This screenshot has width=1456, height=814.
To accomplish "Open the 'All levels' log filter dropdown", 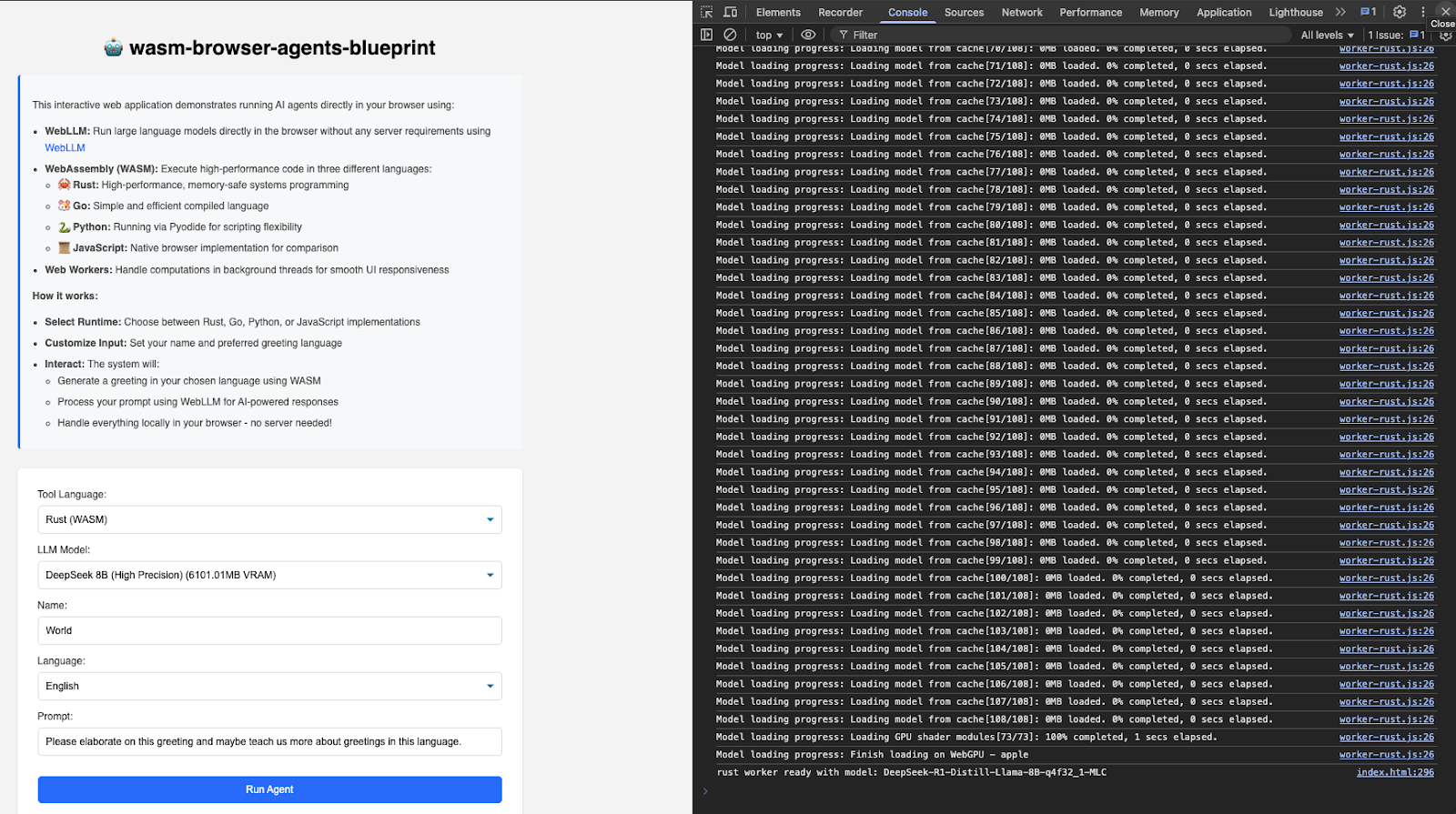I will [1327, 35].
